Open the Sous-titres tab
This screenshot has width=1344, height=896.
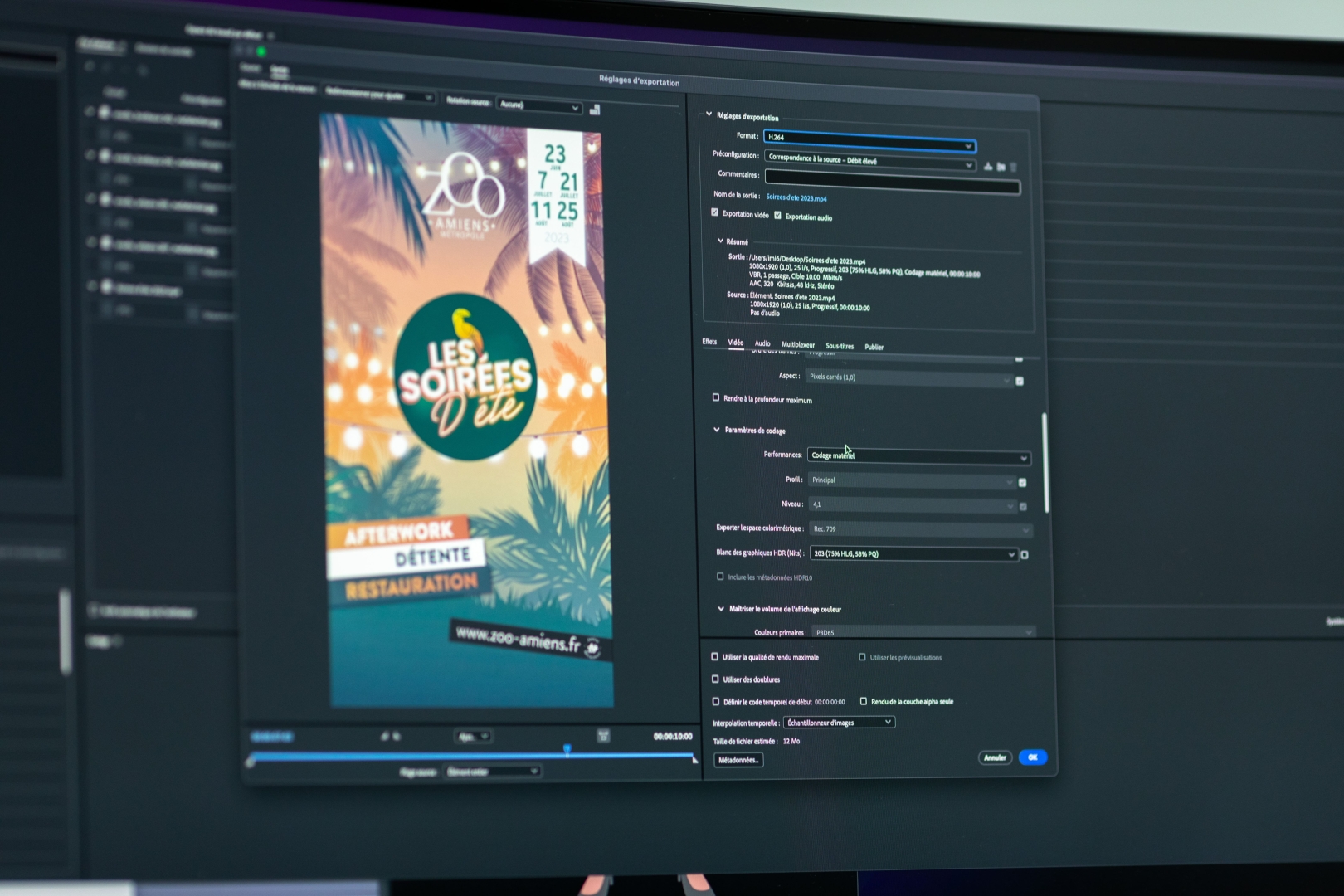click(x=840, y=346)
